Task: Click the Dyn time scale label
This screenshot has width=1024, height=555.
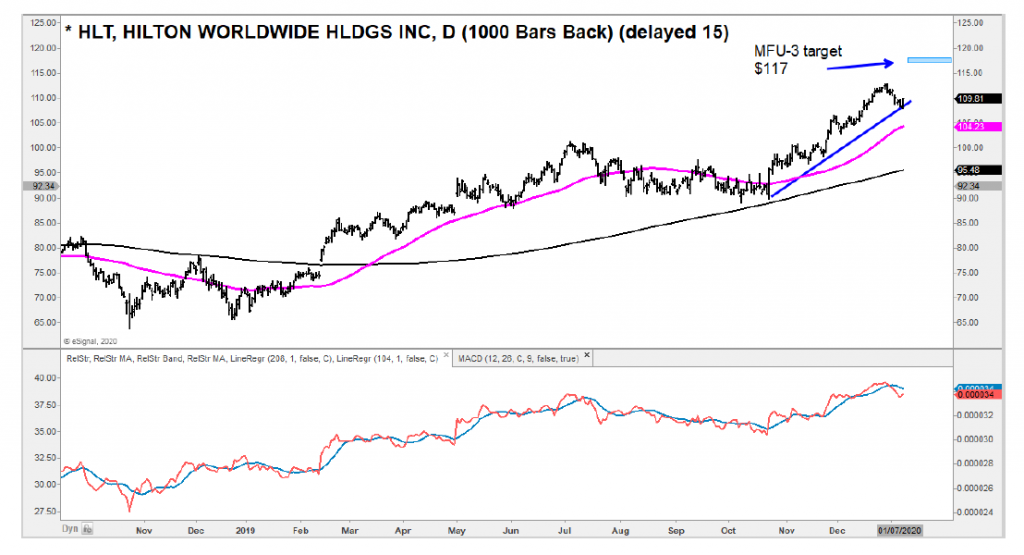Action: pyautogui.click(x=69, y=529)
